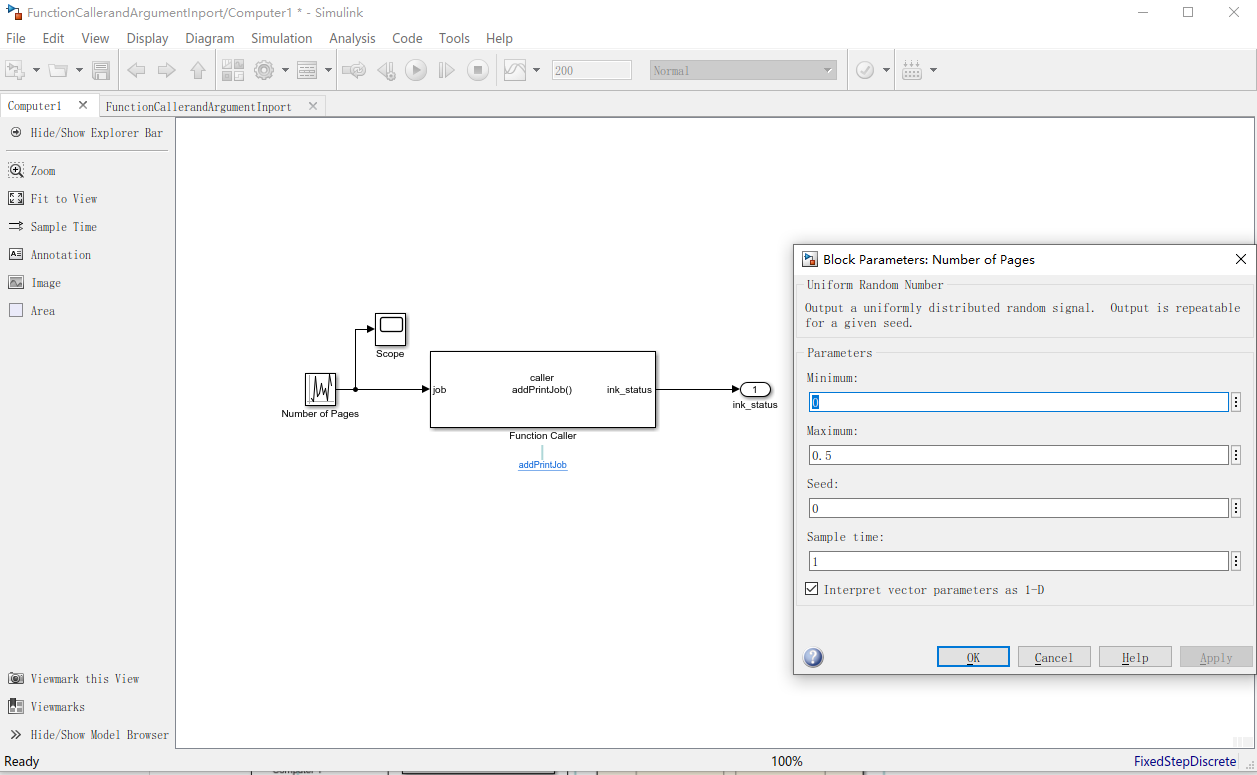1257x775 pixels.
Task: Toggle Hide/Show Explorer Bar
Action: pos(87,132)
